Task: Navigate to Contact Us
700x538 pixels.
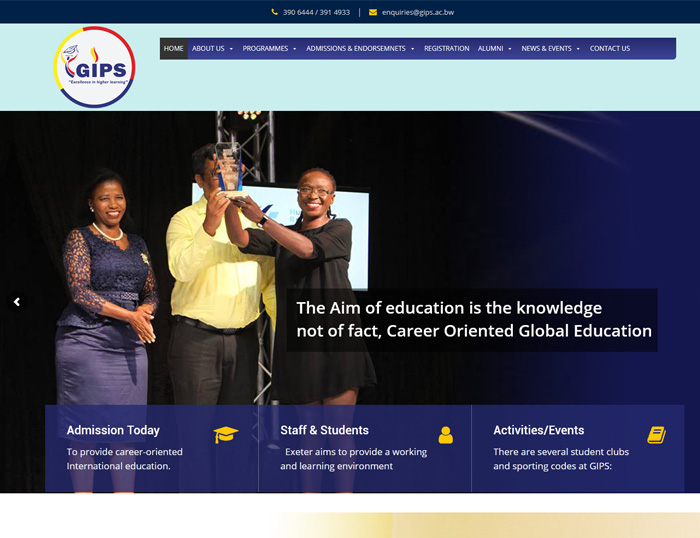Action: [x=609, y=48]
